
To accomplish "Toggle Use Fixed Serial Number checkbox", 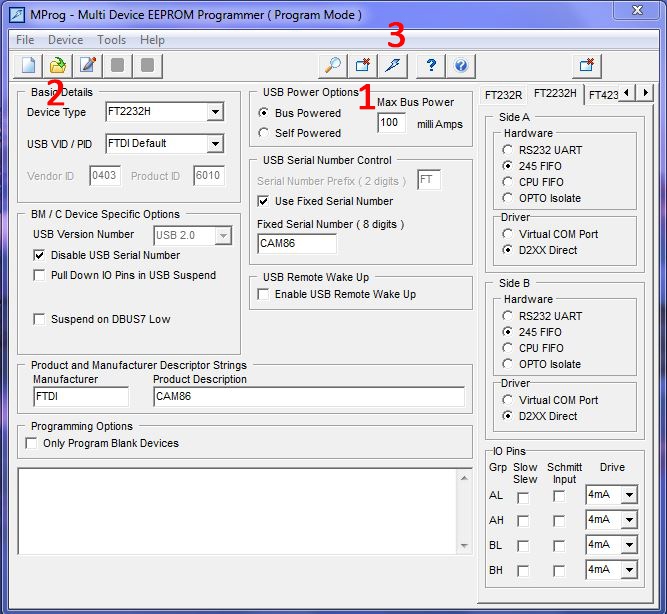I will [x=263, y=201].
